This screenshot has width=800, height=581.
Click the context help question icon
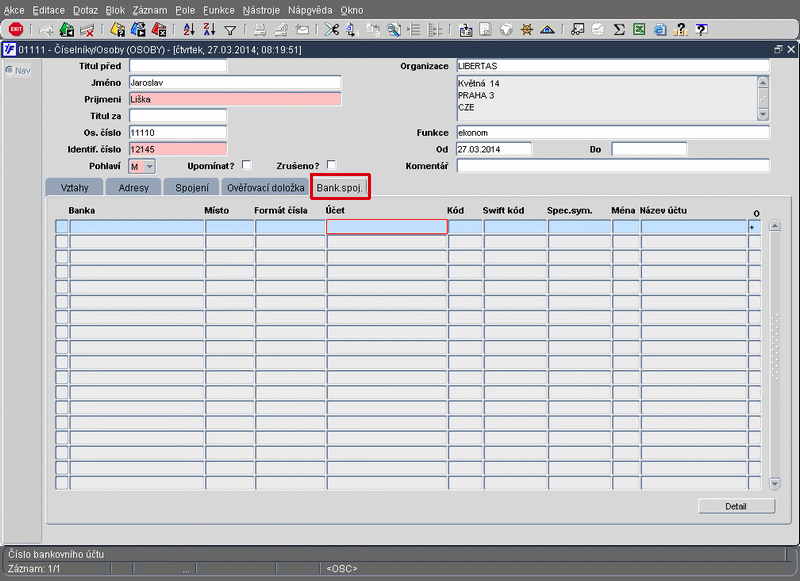(702, 30)
